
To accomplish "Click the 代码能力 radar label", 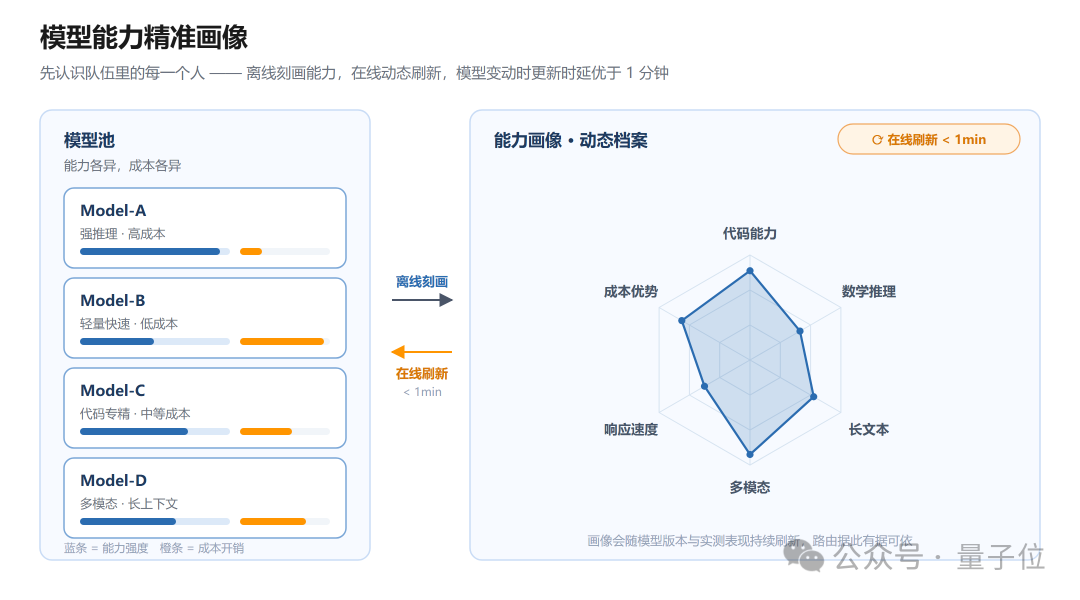I will click(749, 234).
